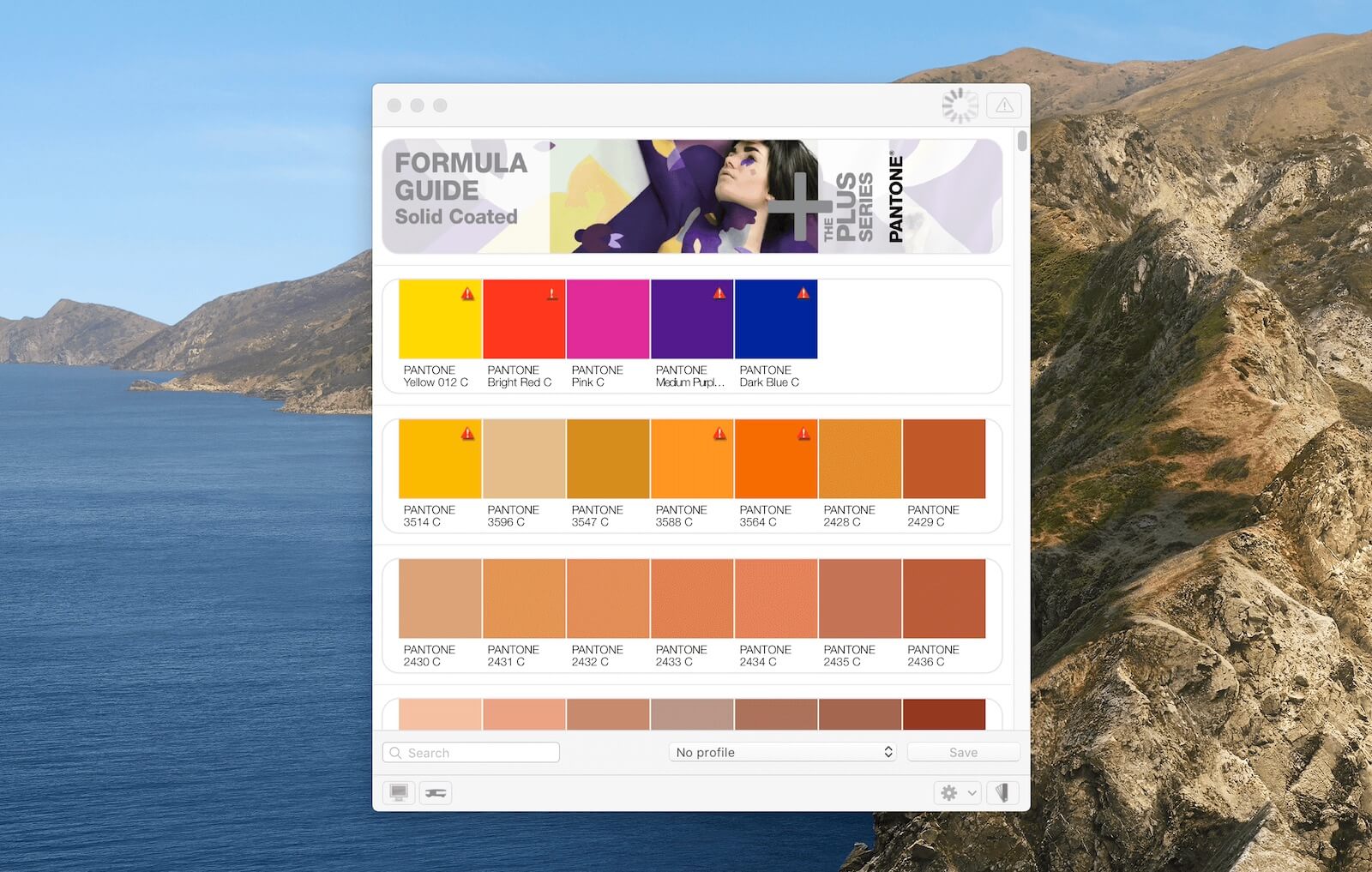
Task: Click the warning icon on Bright Red C
Action: click(551, 293)
